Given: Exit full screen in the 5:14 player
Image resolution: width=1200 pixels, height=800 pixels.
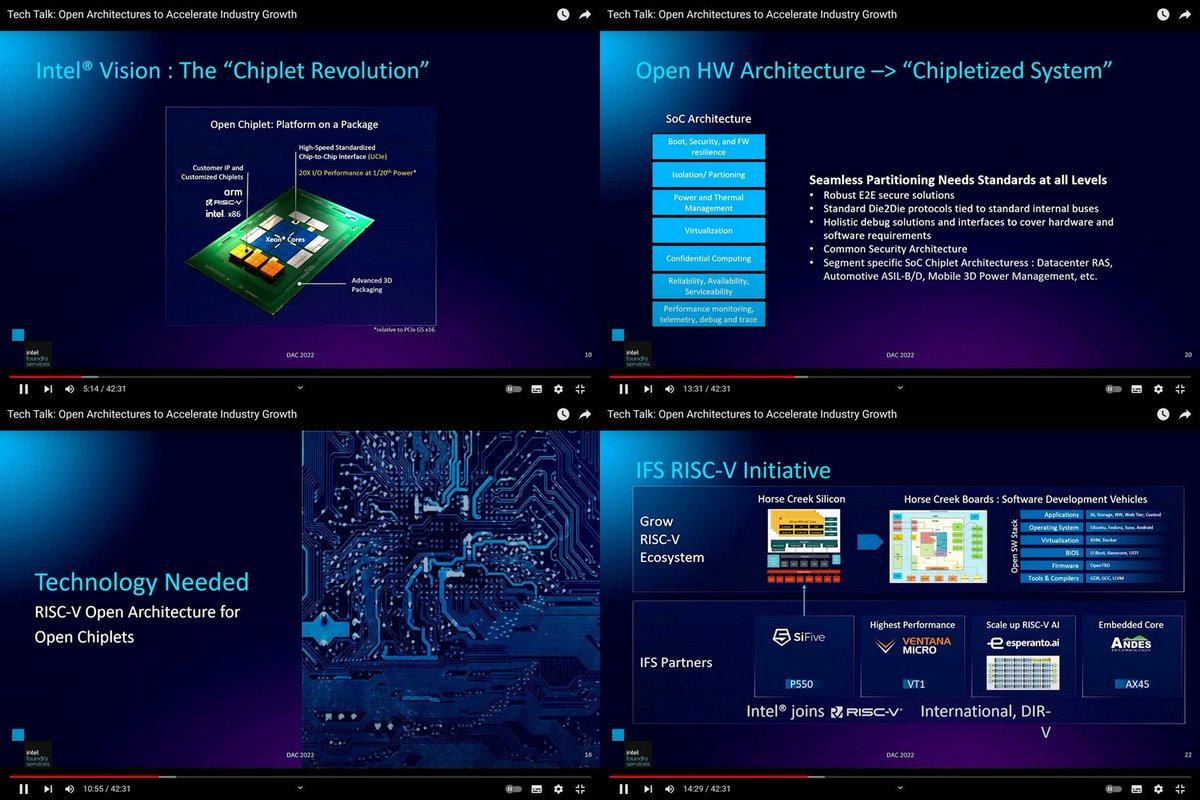Looking at the screenshot, I should point(580,389).
